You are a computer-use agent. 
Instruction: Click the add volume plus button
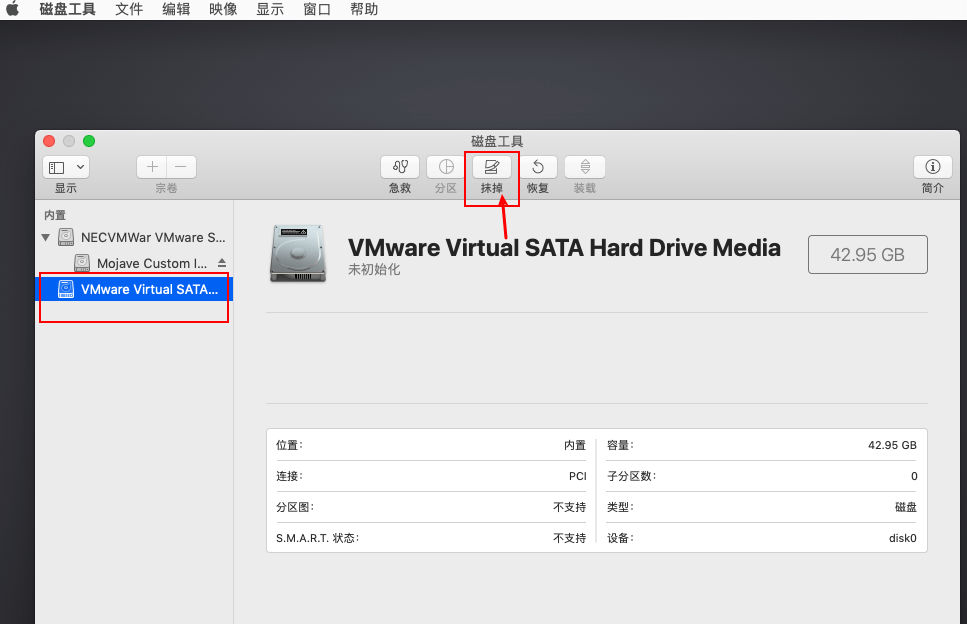pyautogui.click(x=152, y=167)
